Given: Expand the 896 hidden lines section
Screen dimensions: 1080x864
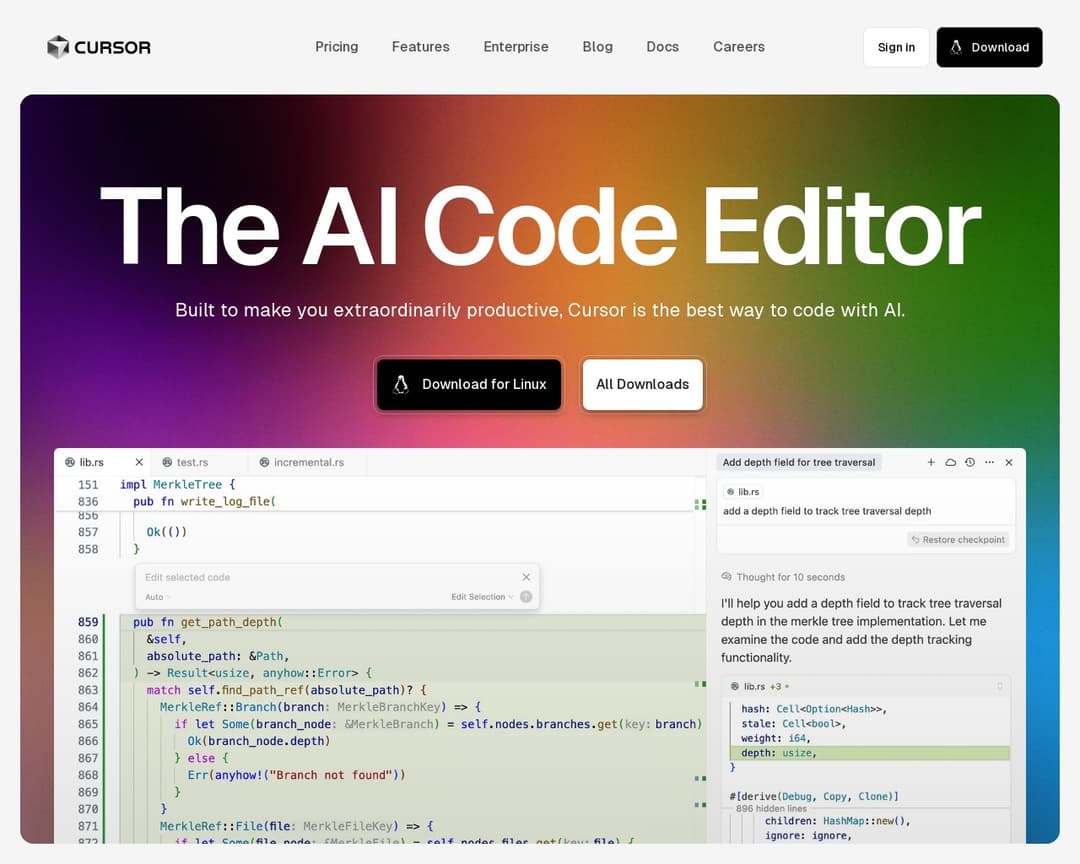Looking at the screenshot, I should pyautogui.click(x=770, y=808).
